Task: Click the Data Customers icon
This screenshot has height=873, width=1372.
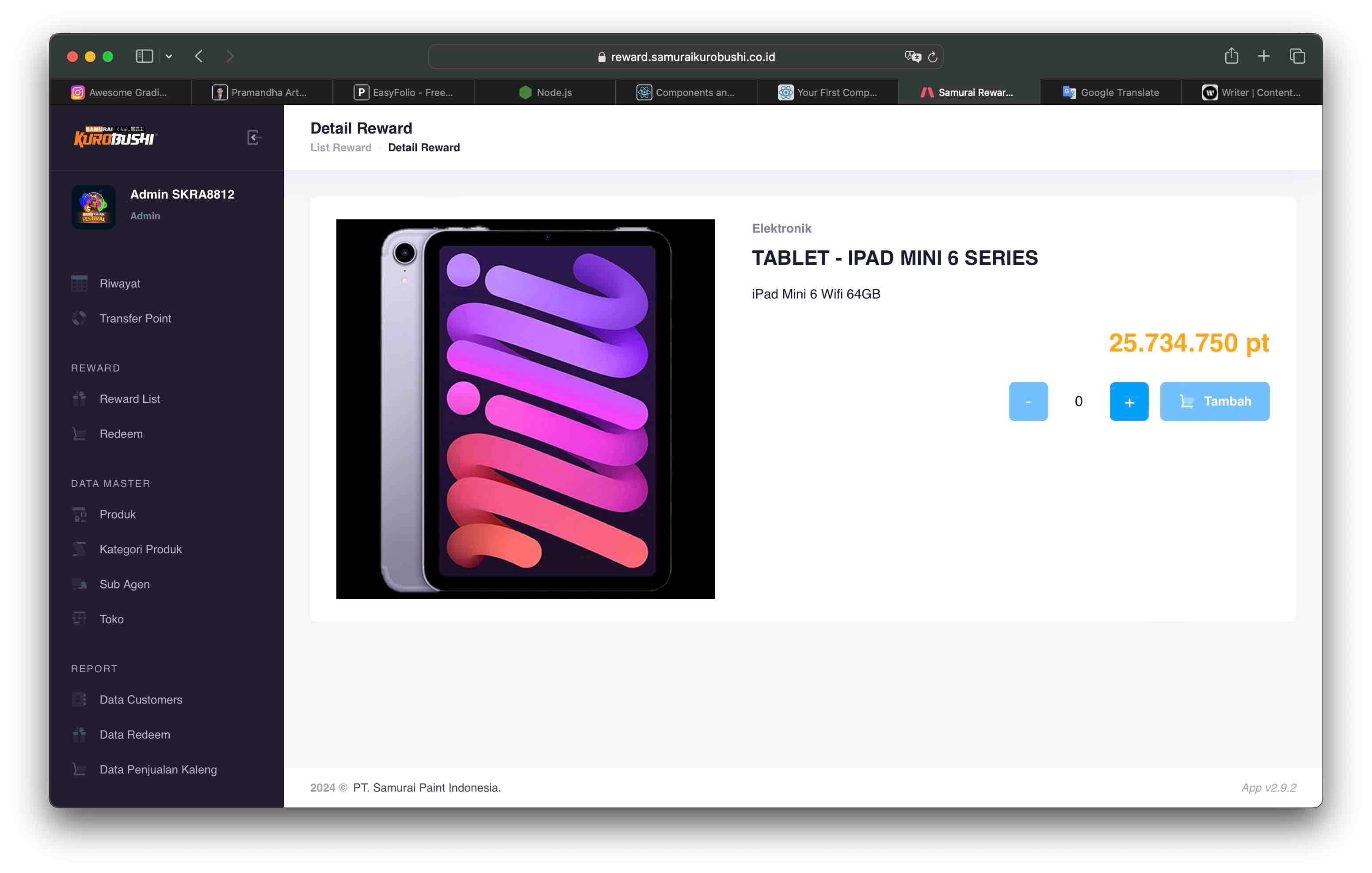Action: tap(79, 700)
